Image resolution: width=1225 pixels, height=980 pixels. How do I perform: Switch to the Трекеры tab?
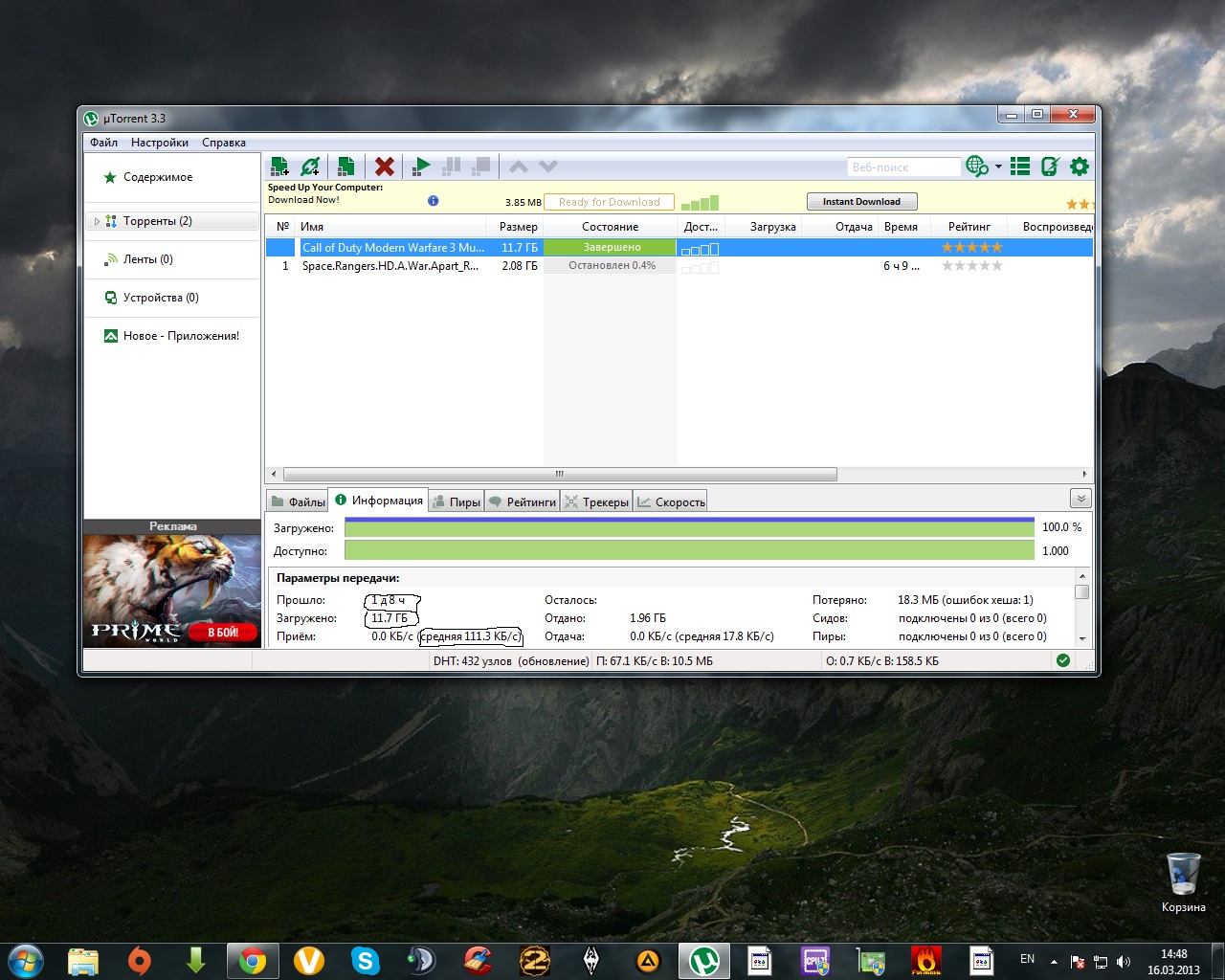597,501
